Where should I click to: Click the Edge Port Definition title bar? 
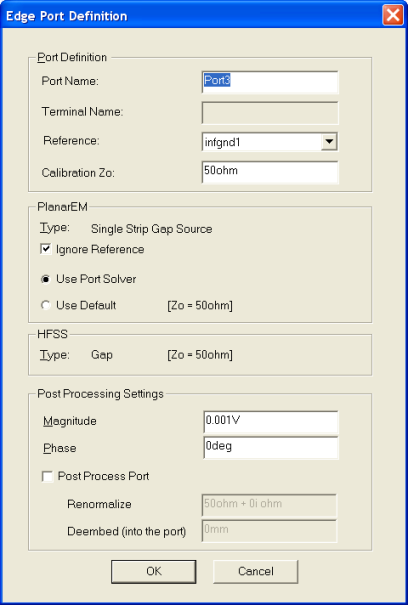[x=193, y=15]
